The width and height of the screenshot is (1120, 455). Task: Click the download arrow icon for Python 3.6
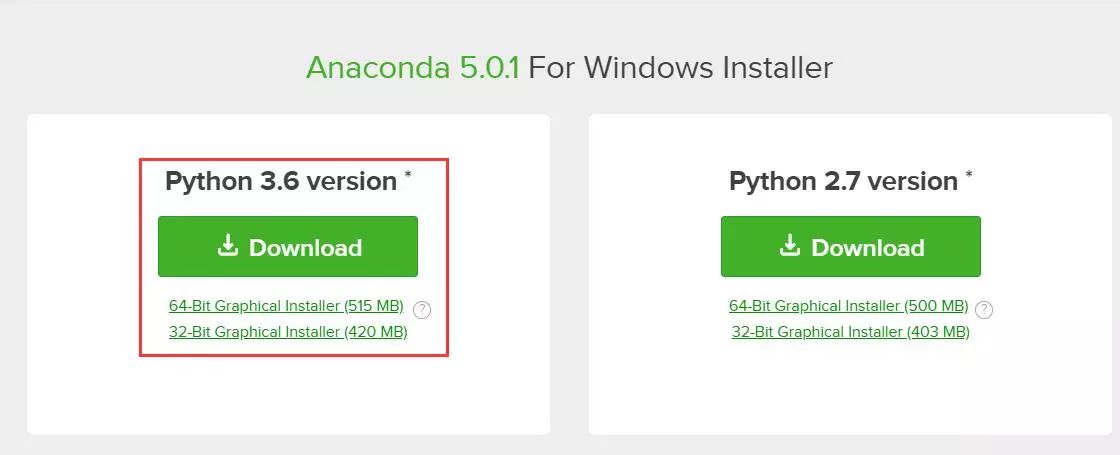tap(227, 246)
